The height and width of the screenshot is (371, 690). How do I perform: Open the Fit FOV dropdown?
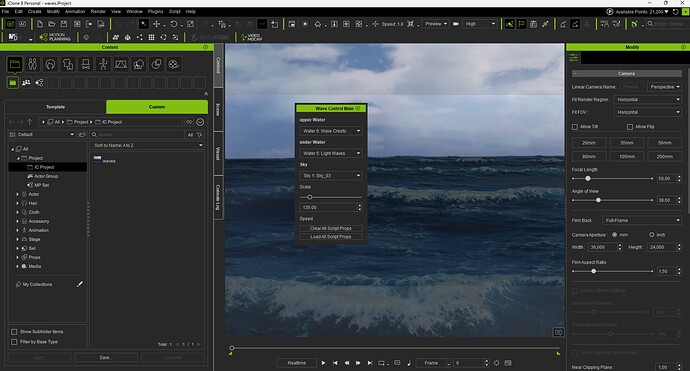[648, 112]
